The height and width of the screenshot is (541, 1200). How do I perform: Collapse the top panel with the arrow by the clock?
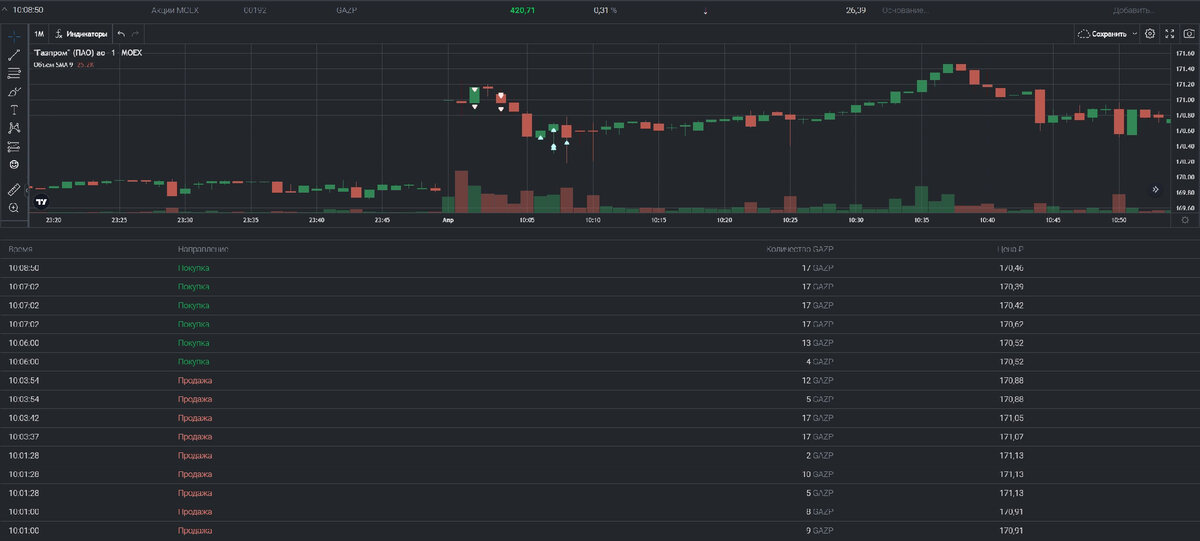click(x=6, y=9)
